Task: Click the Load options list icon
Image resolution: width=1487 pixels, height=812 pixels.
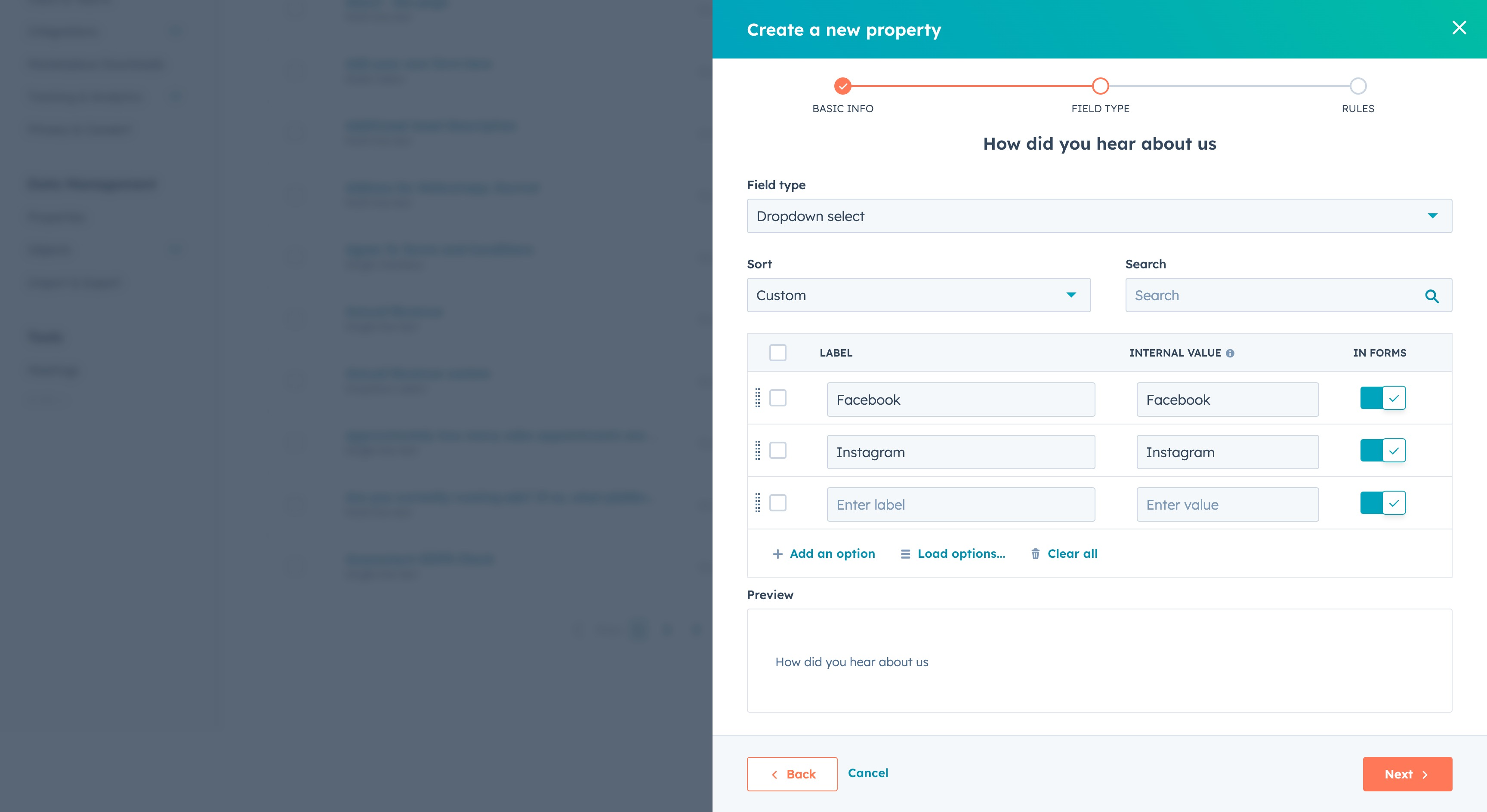Action: [x=905, y=554]
